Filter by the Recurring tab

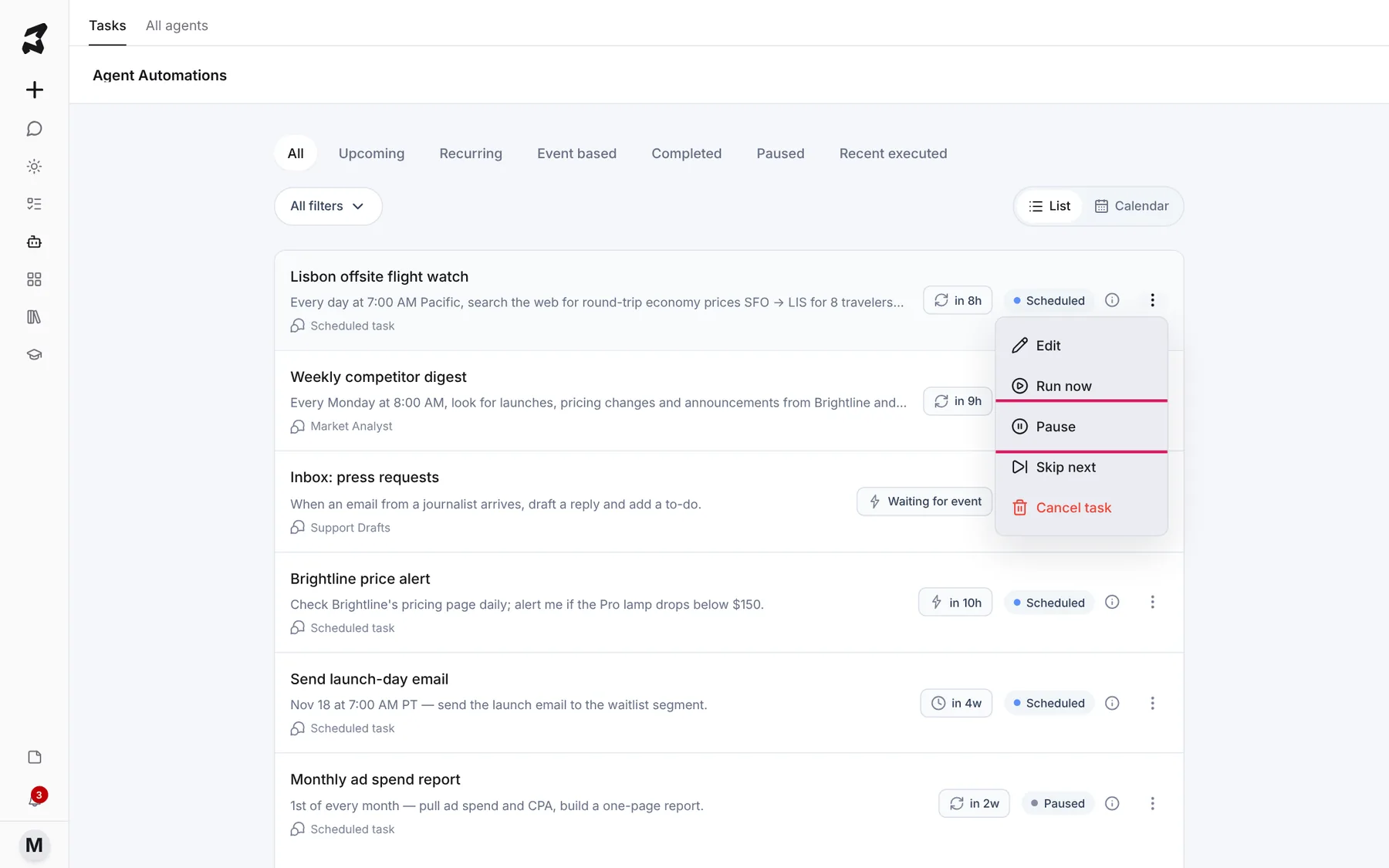(471, 154)
